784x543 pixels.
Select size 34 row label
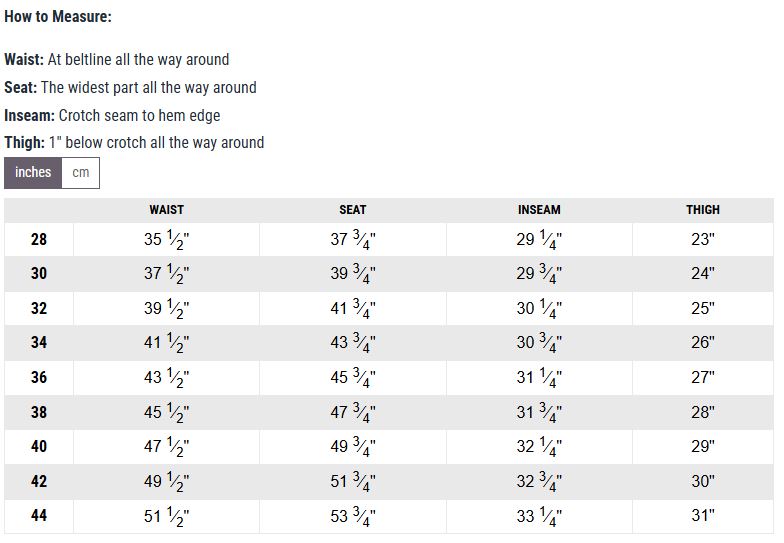[39, 342]
